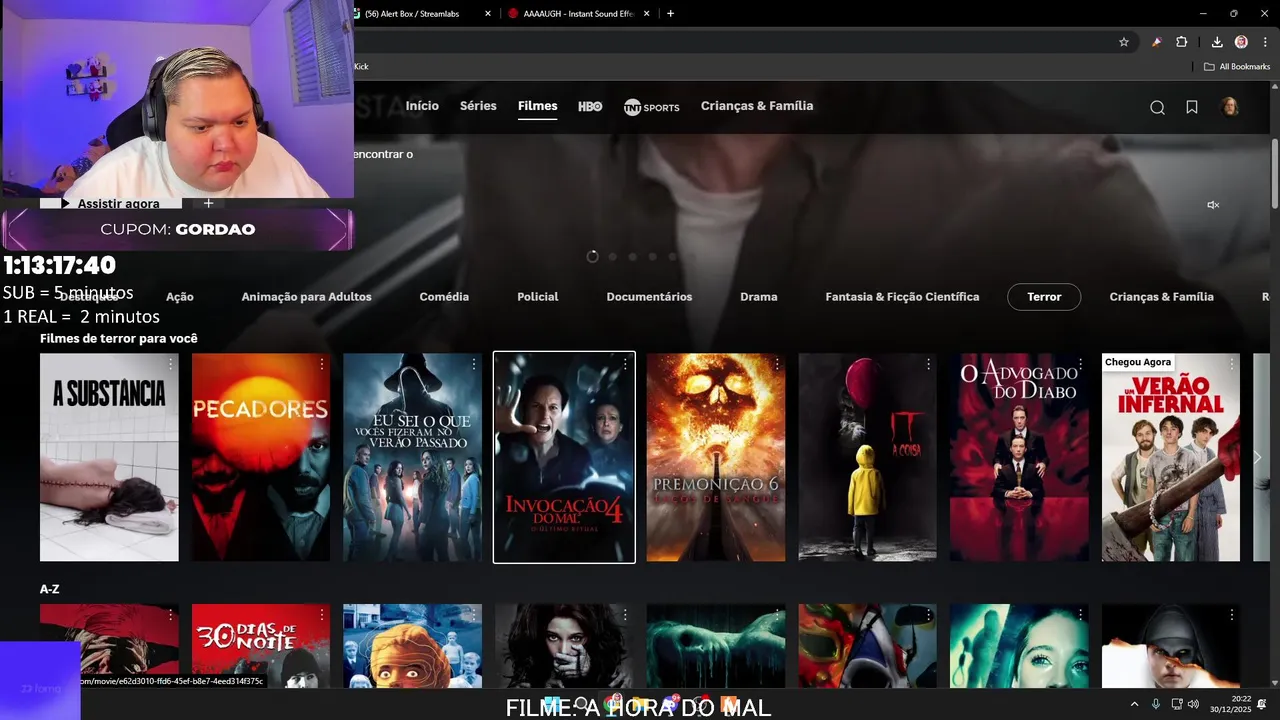Close the AAAAUGH Instant Sound Effect tab
The height and width of the screenshot is (720, 1280).
point(647,13)
